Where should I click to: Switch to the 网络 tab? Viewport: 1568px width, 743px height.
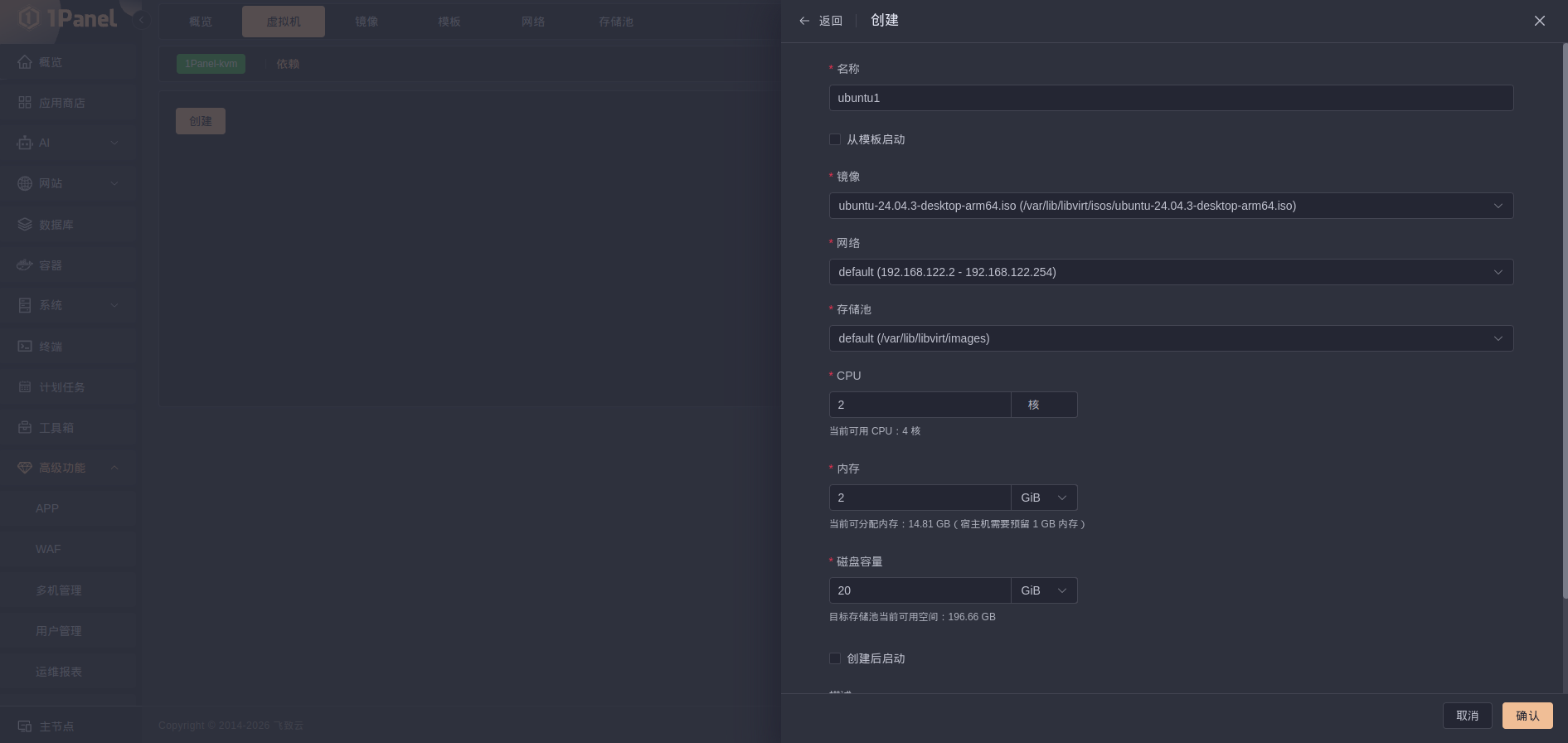[533, 22]
